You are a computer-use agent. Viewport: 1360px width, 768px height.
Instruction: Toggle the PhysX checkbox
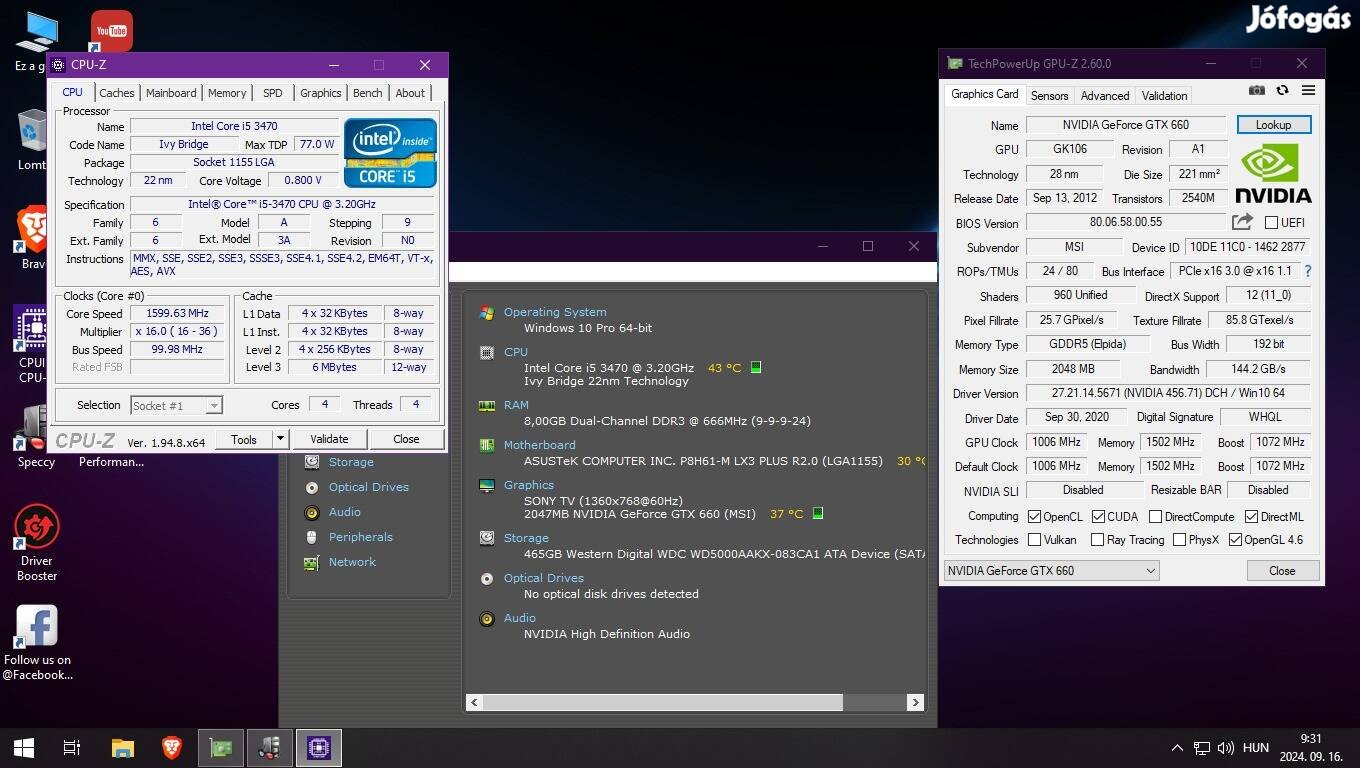(1179, 540)
